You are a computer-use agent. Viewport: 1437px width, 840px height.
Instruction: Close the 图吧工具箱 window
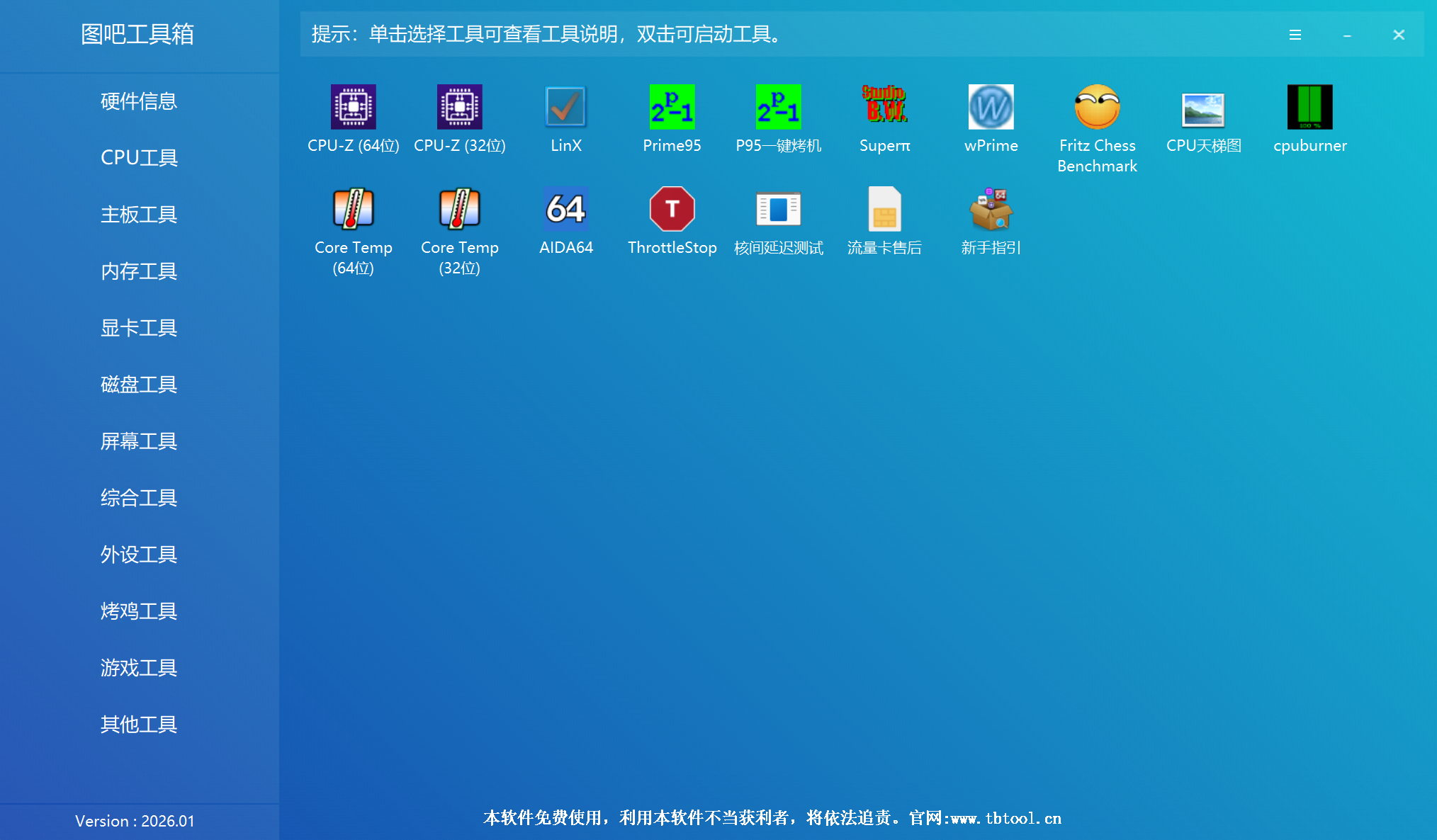[1399, 35]
